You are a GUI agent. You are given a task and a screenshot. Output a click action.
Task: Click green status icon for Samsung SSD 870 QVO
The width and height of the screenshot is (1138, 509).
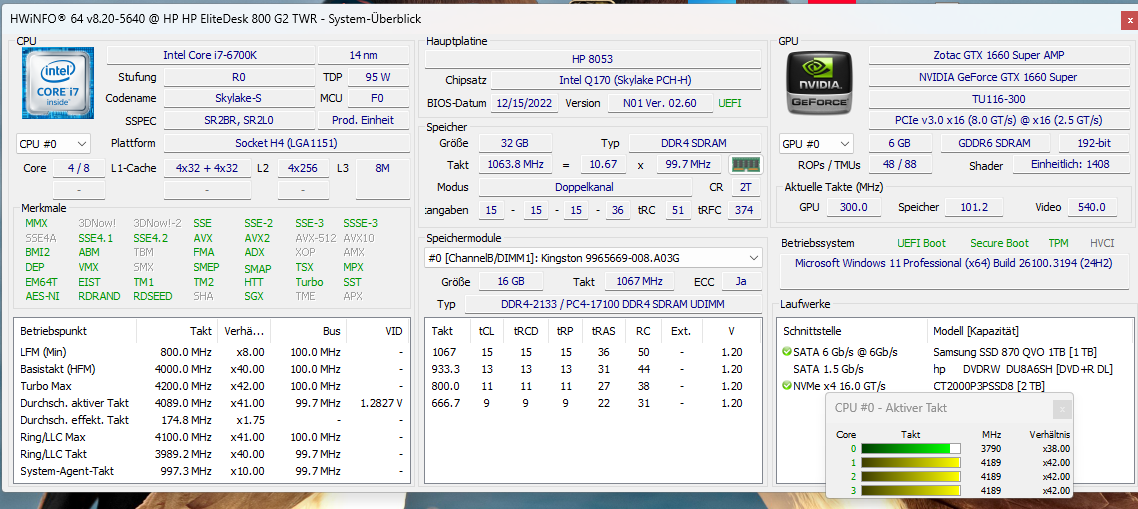pyautogui.click(x=787, y=352)
